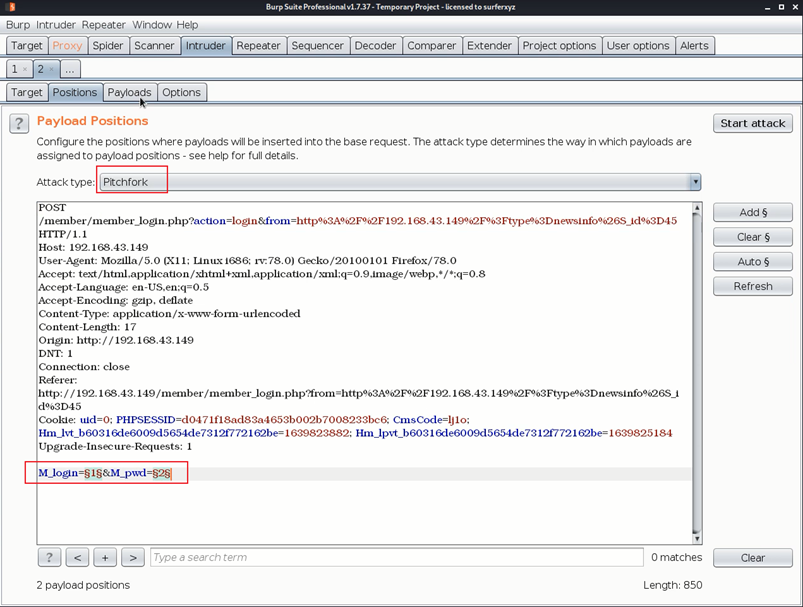Click in the search term field
The width and height of the screenshot is (803, 607).
click(x=396, y=557)
